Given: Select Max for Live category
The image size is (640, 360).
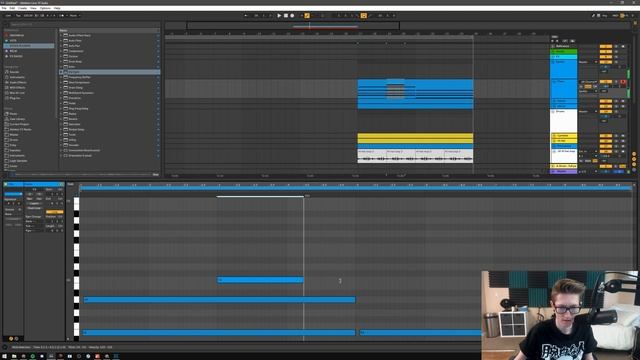Looking at the screenshot, I should click(x=17, y=93).
